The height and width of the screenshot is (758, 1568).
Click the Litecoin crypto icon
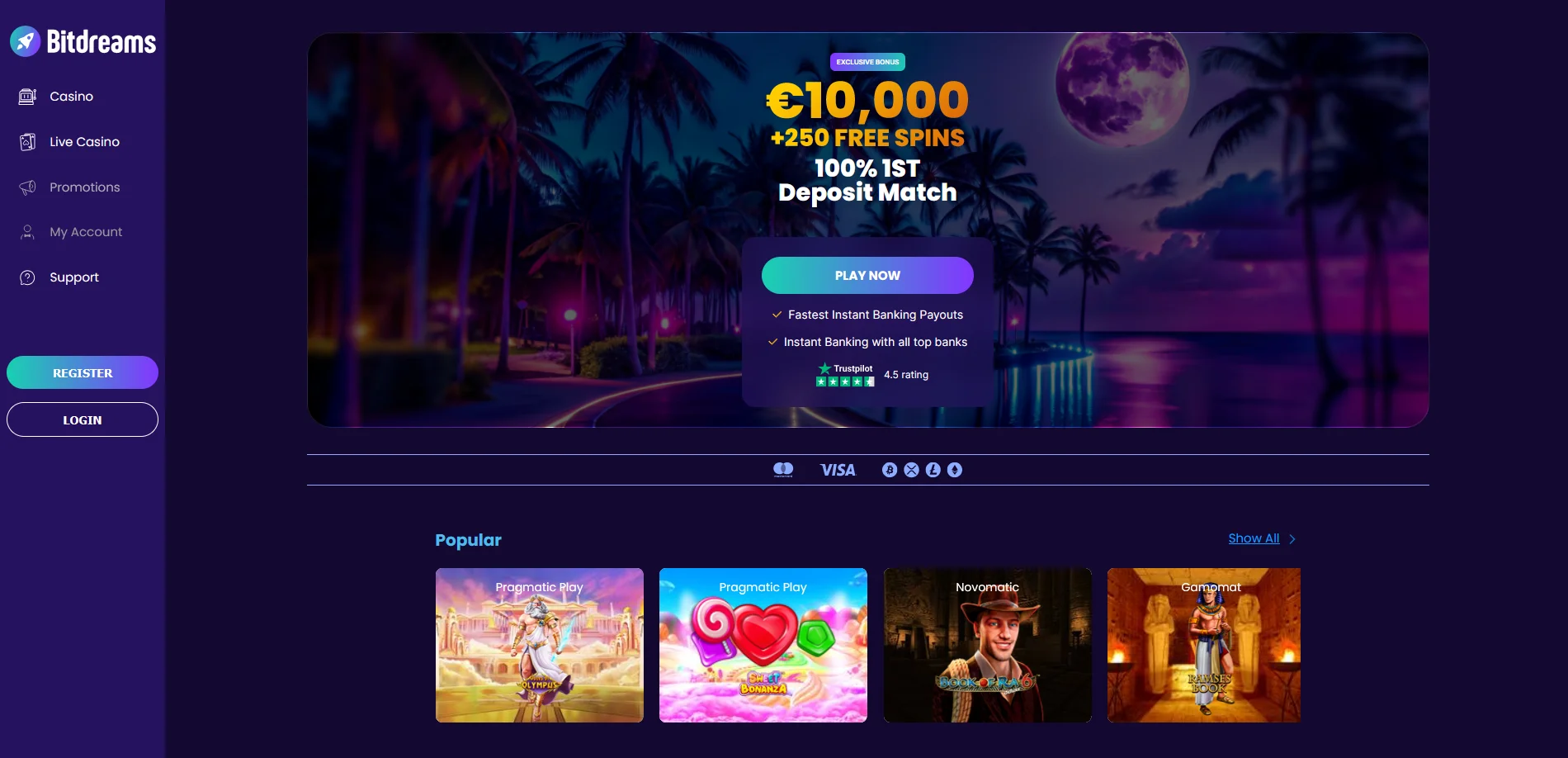933,470
